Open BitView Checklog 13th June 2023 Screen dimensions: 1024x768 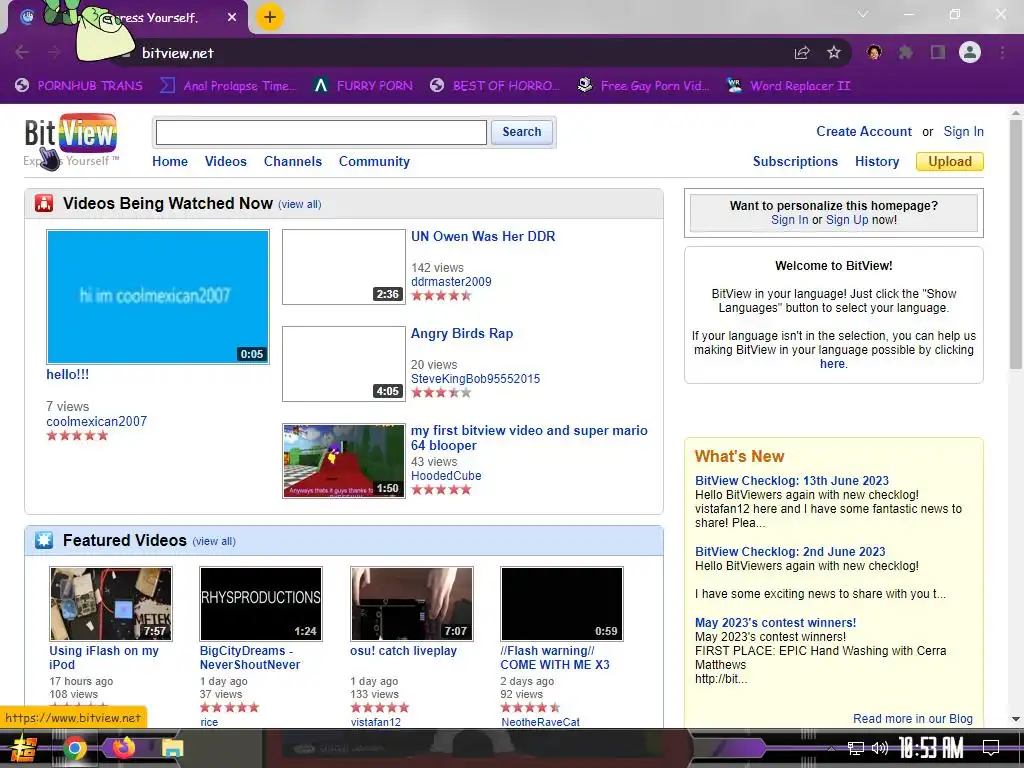(792, 481)
